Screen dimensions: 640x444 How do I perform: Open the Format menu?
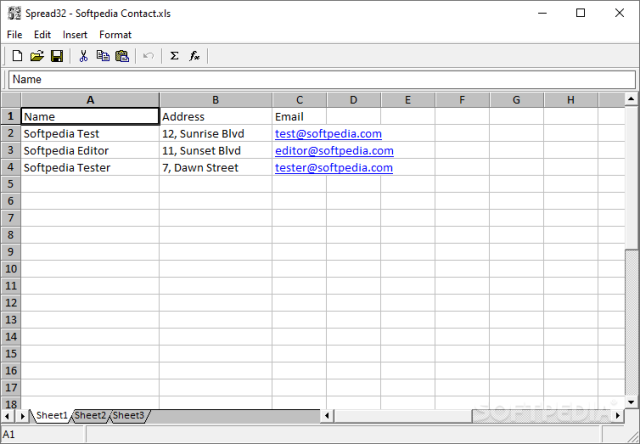pyautogui.click(x=115, y=35)
